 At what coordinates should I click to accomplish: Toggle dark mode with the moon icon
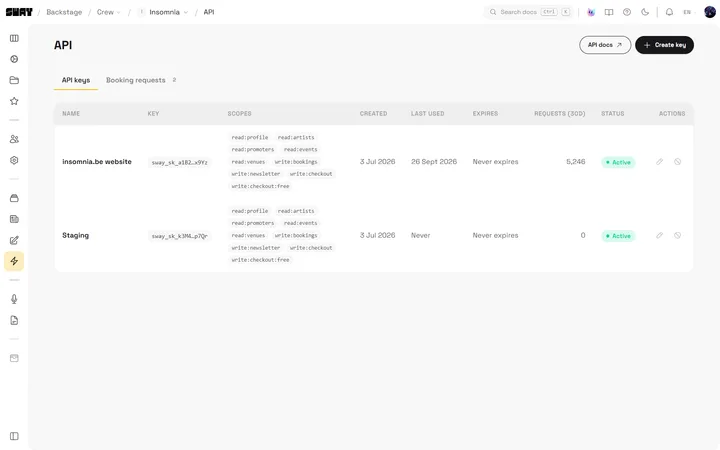tap(645, 12)
